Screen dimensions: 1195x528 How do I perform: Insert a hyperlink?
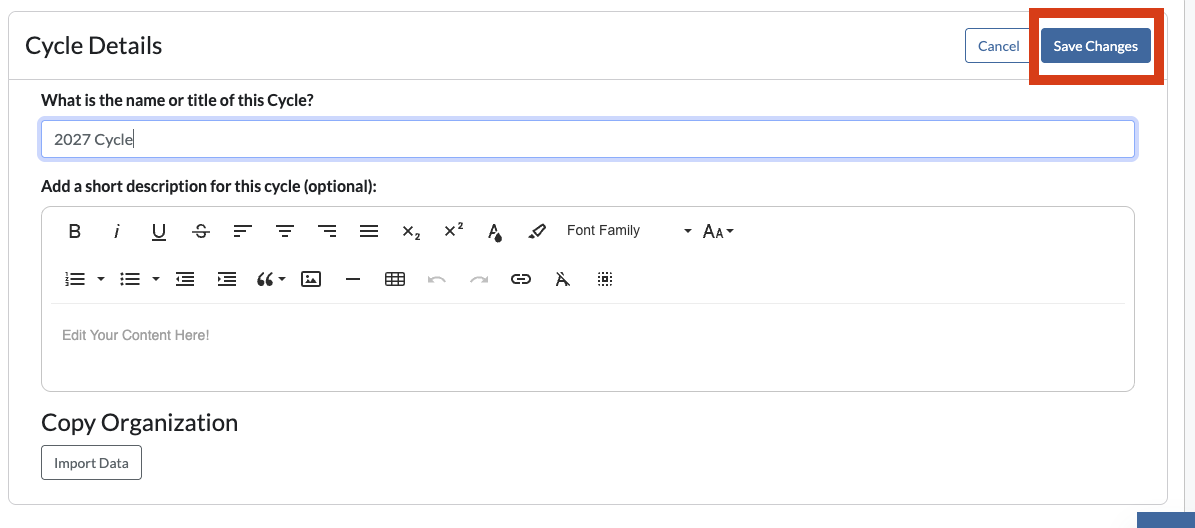point(521,280)
